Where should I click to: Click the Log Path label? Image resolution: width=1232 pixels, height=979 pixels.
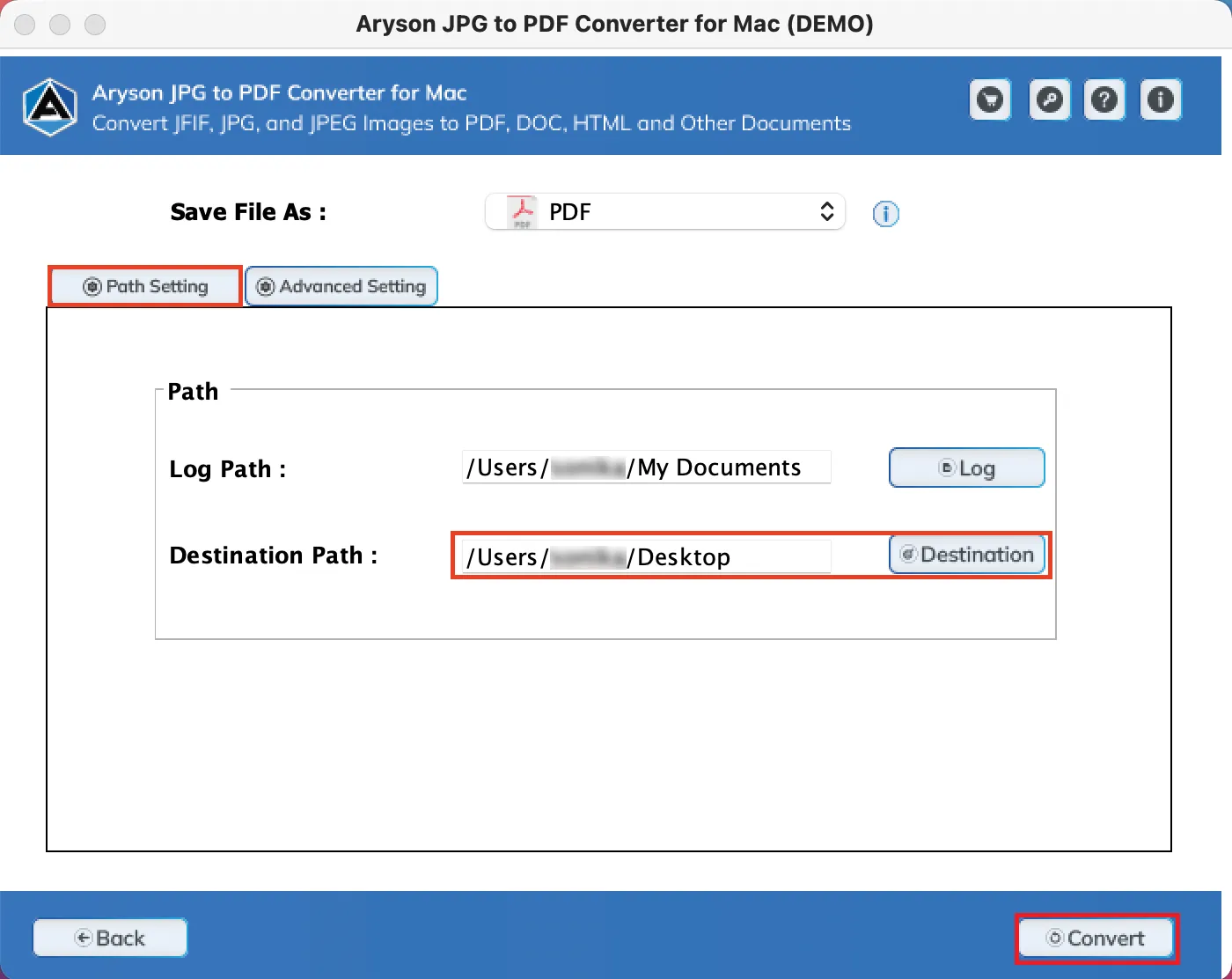[228, 469]
